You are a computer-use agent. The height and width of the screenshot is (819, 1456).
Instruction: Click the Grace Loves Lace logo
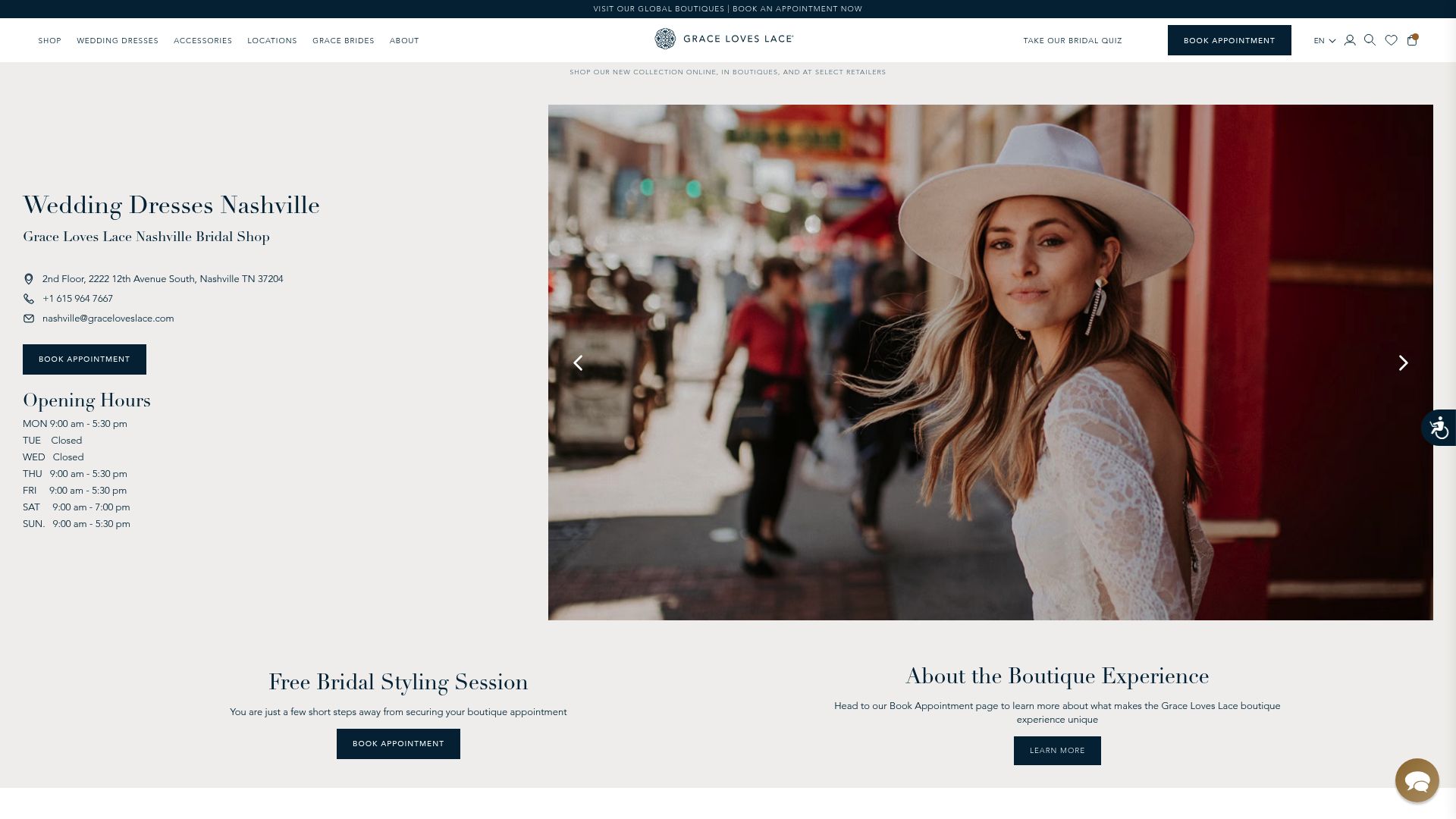[724, 39]
